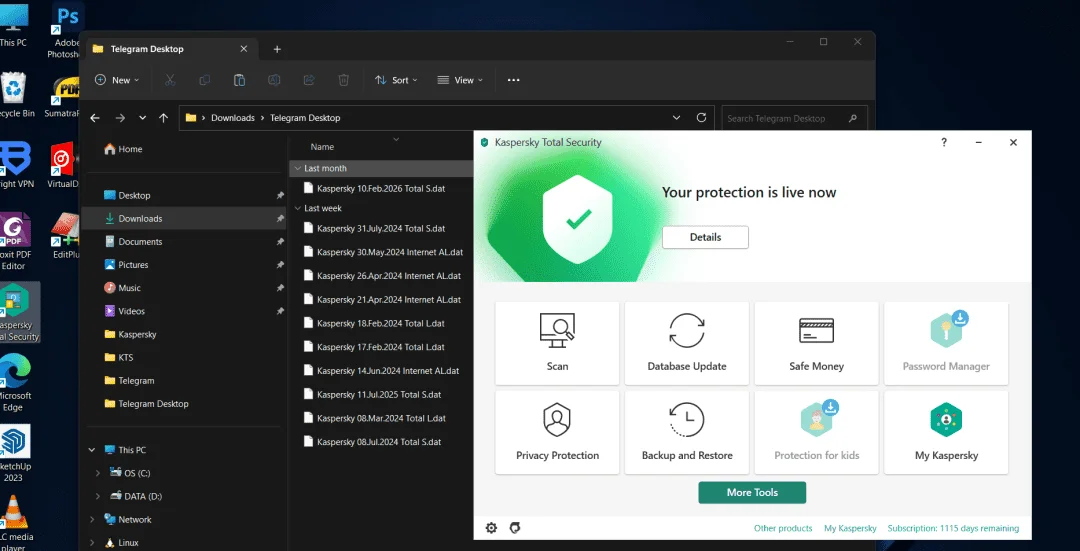Refresh the Explorer folder view
This screenshot has width=1080, height=551.
(701, 118)
